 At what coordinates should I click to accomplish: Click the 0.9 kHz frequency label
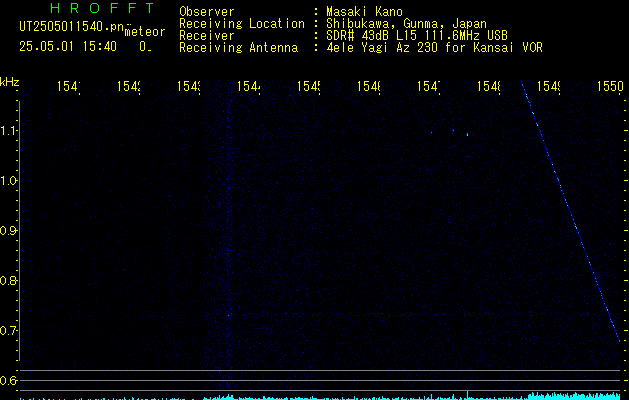8,230
